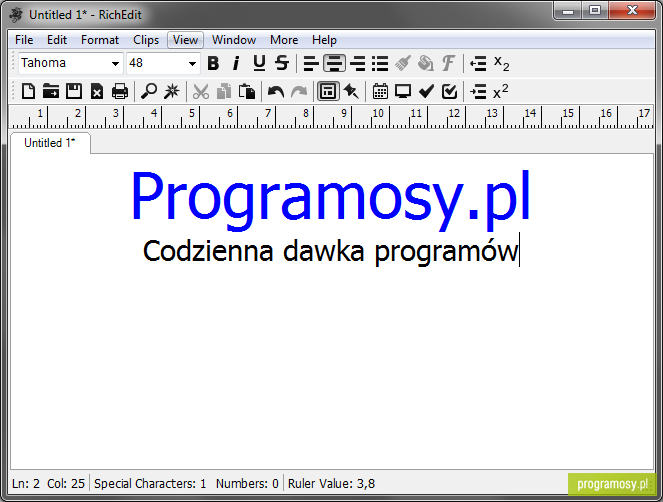Open the Help menu

pos(324,40)
